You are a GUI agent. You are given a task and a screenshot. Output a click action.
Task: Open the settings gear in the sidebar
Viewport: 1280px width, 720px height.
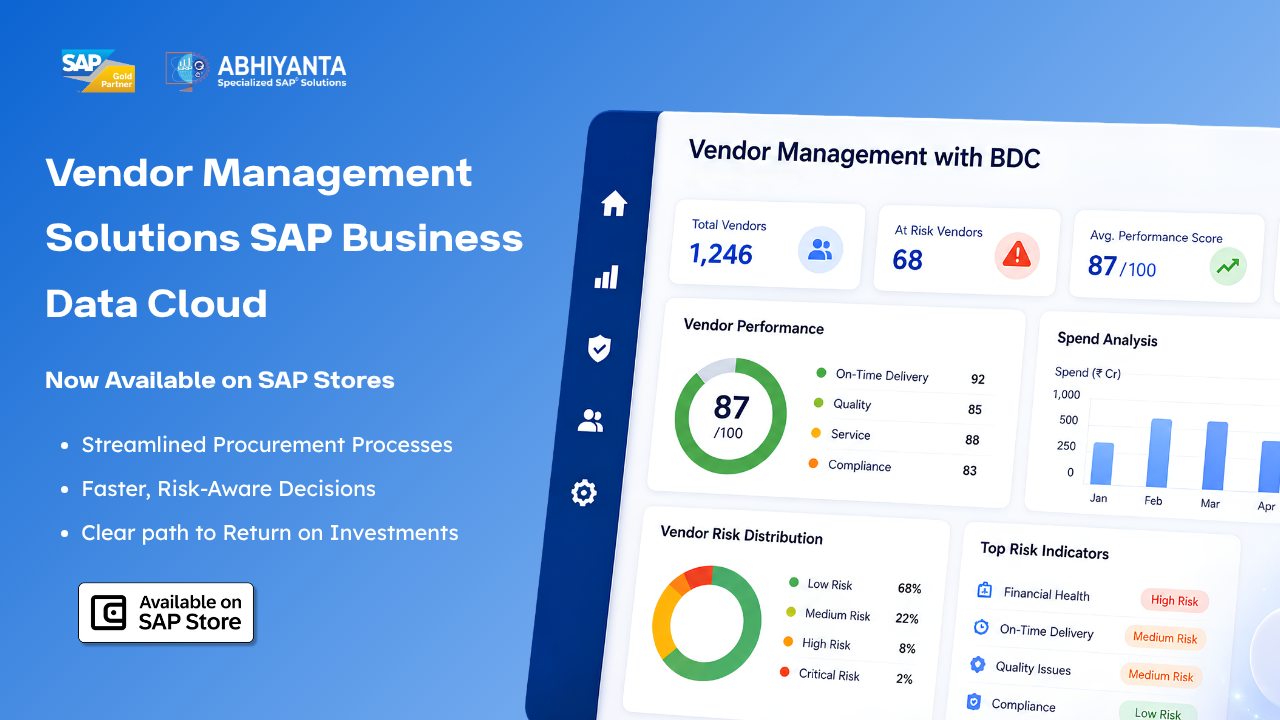[x=584, y=492]
